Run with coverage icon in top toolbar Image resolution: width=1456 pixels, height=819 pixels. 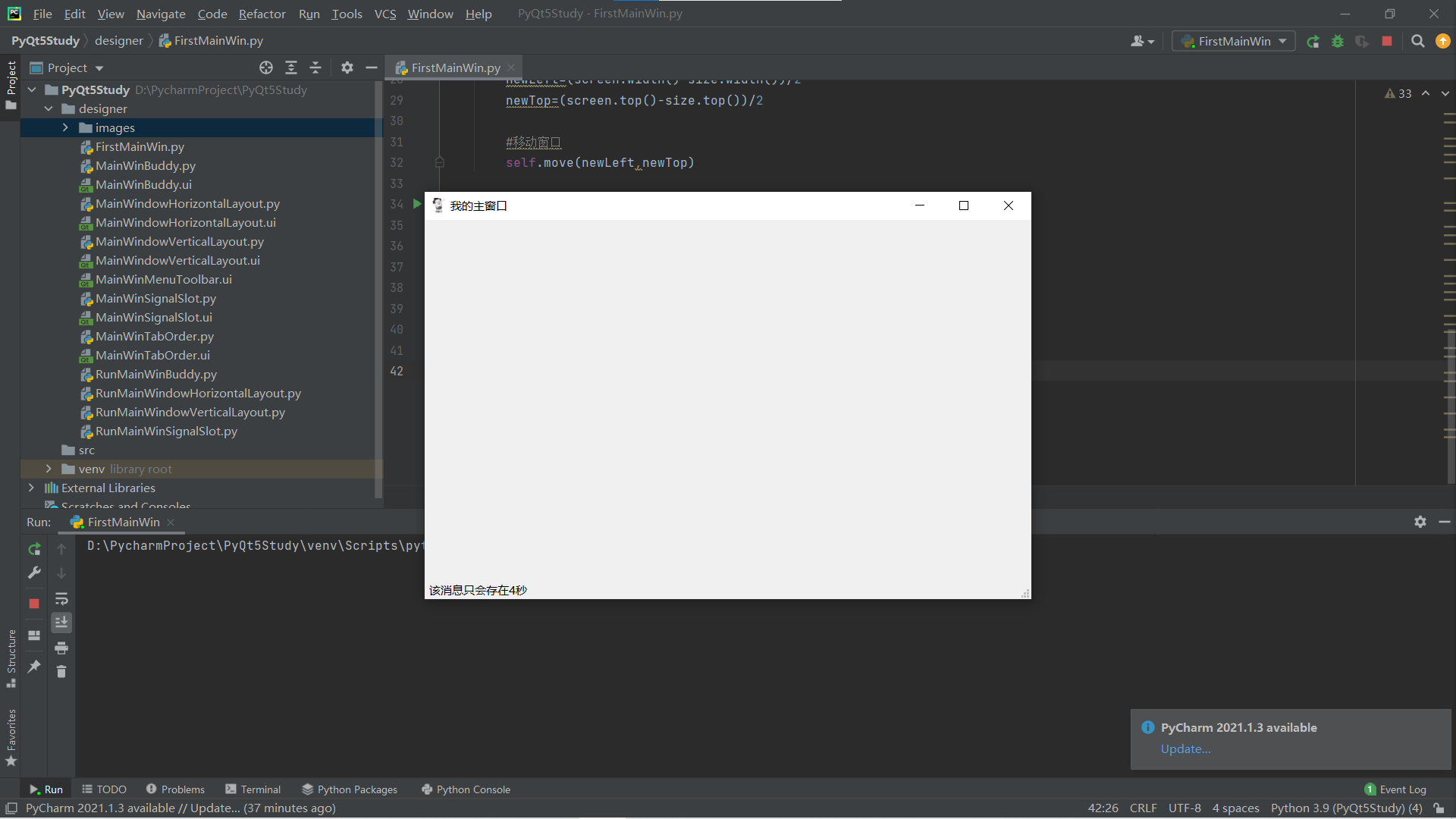[x=1362, y=42]
